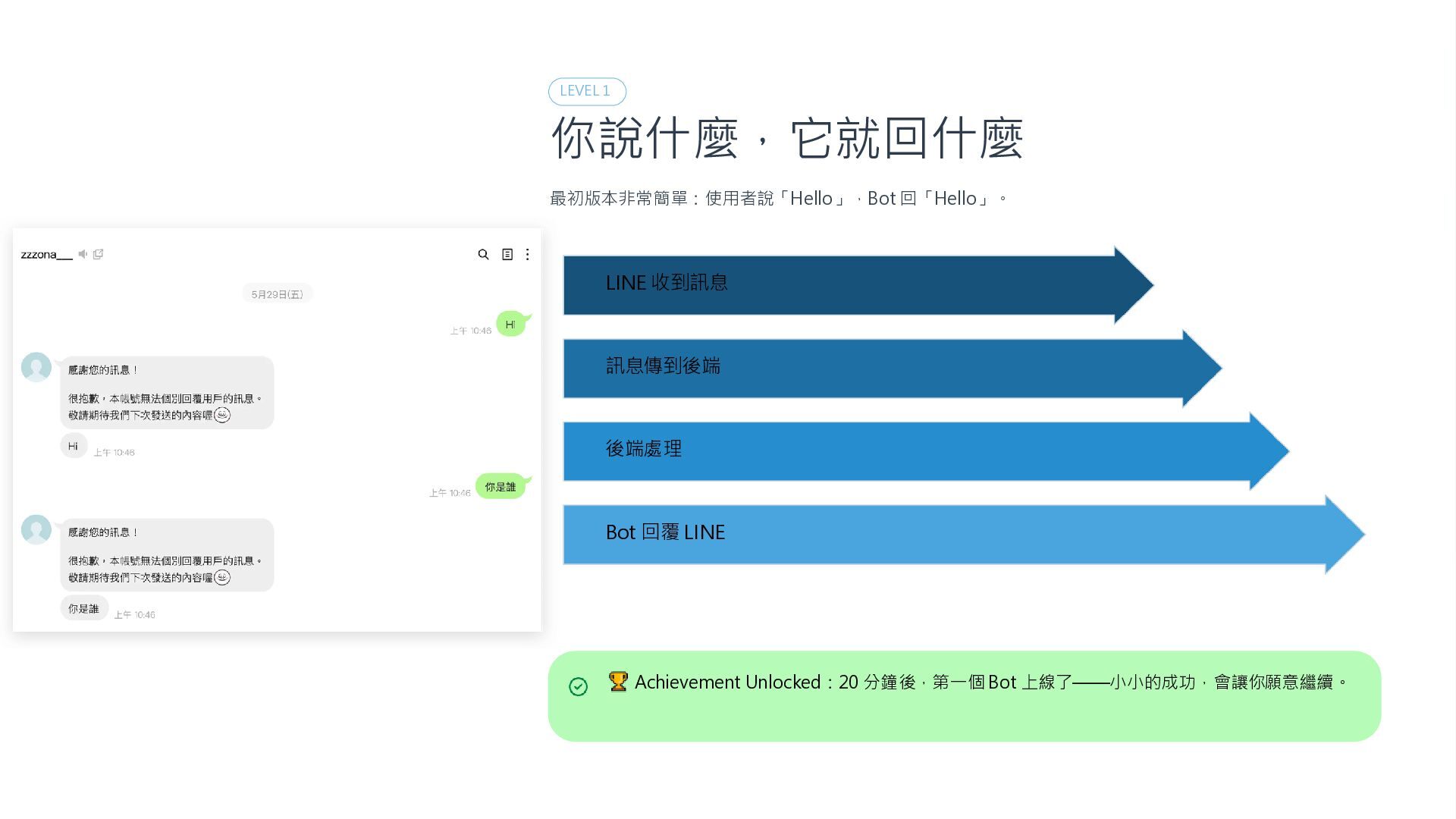
Task: Click the trophy emoji before Achievement Unlocked
Action: point(618,682)
